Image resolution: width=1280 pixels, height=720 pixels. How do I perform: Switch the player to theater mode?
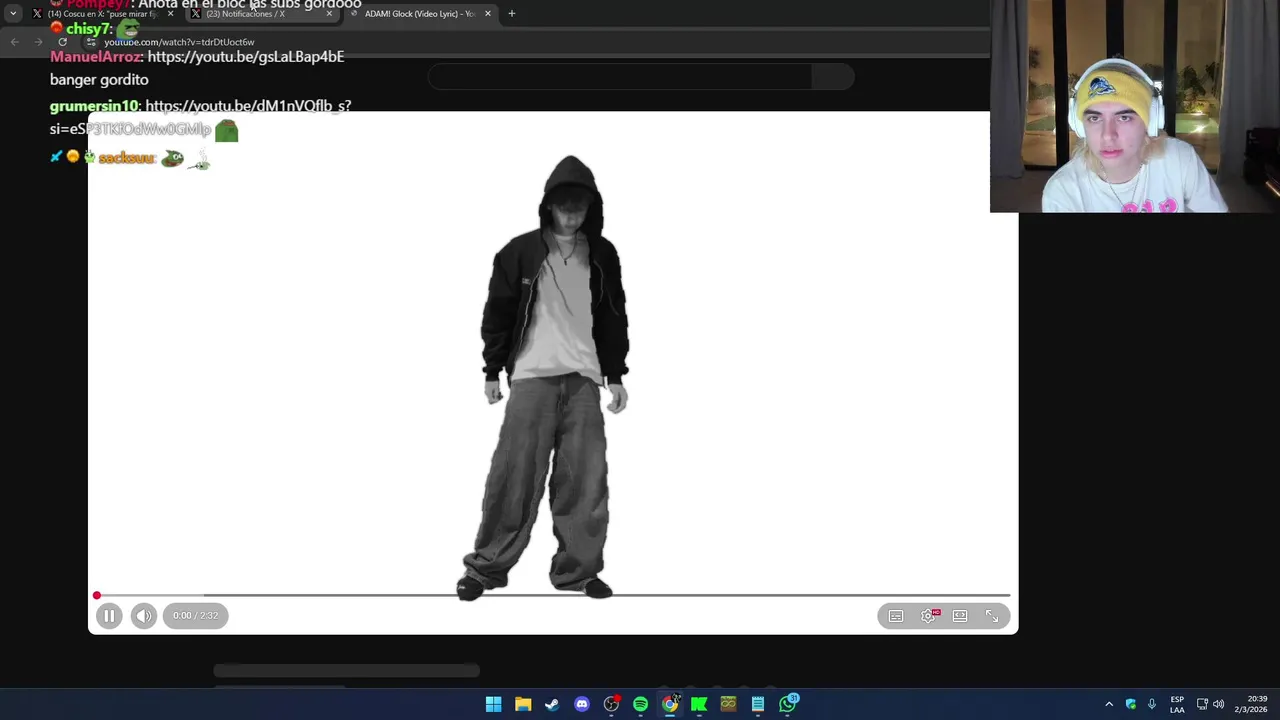(960, 616)
